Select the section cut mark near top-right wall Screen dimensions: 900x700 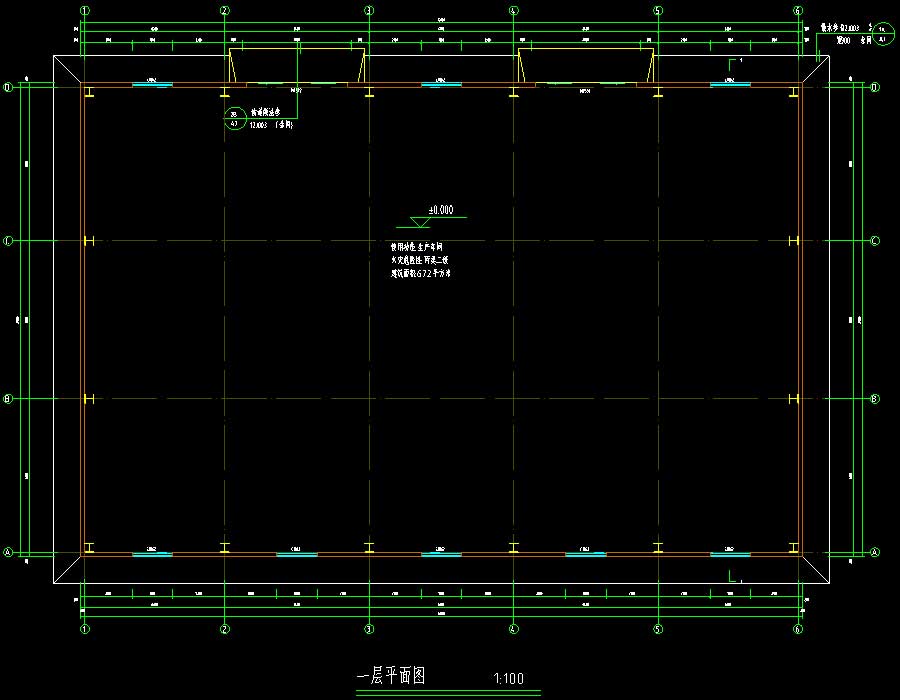(732, 66)
